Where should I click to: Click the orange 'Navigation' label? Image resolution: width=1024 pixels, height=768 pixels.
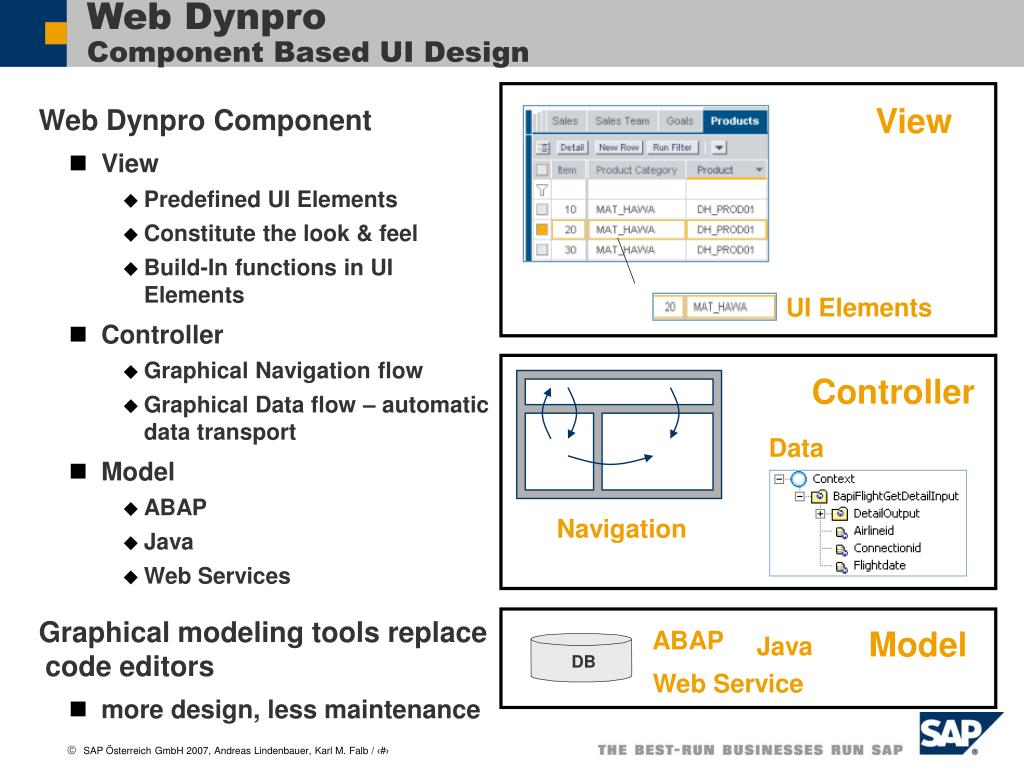621,529
